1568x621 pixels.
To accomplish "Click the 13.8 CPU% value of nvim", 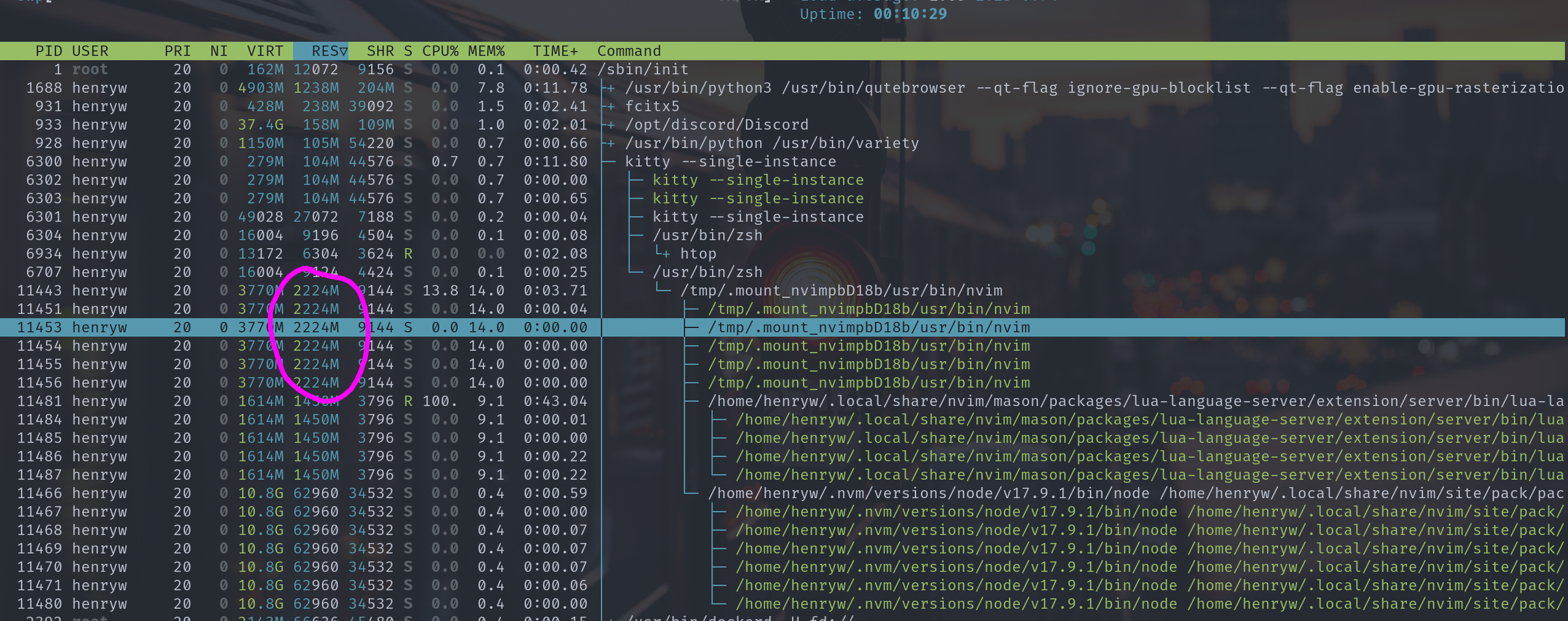I will point(440,291).
